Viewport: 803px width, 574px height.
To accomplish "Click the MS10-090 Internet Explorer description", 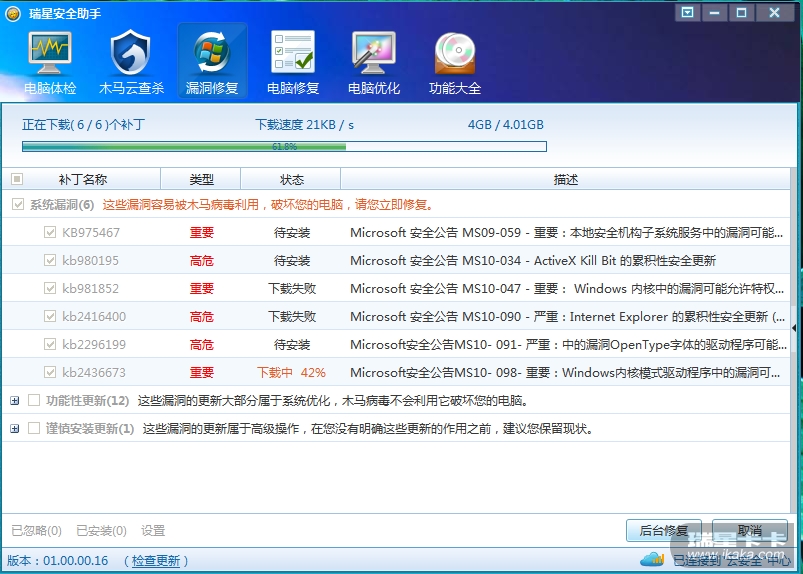I will pos(567,316).
